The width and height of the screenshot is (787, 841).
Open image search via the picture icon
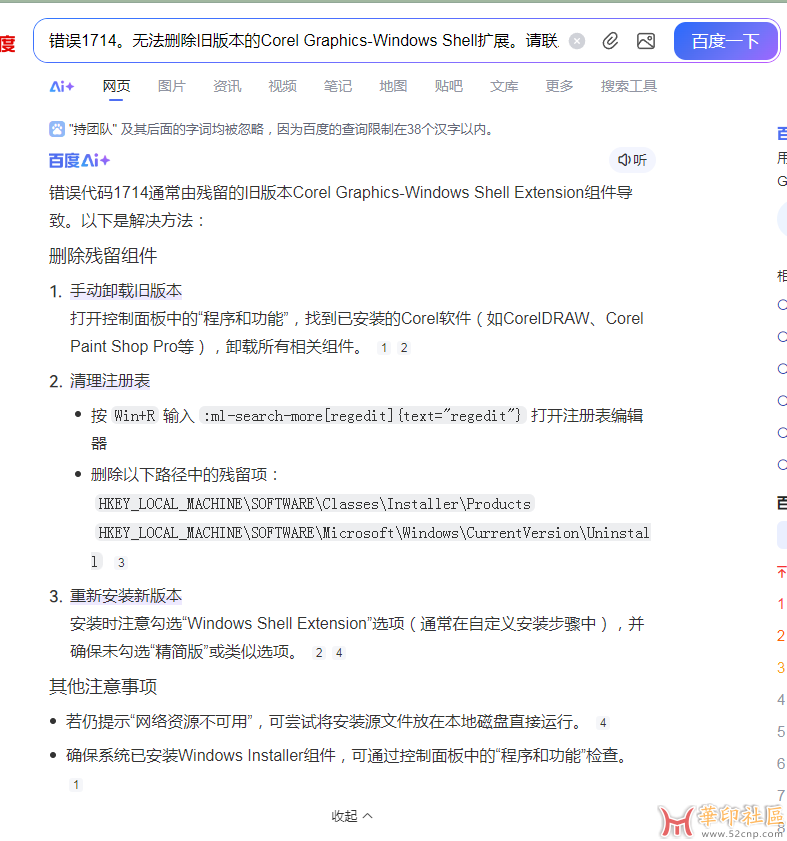pos(646,41)
